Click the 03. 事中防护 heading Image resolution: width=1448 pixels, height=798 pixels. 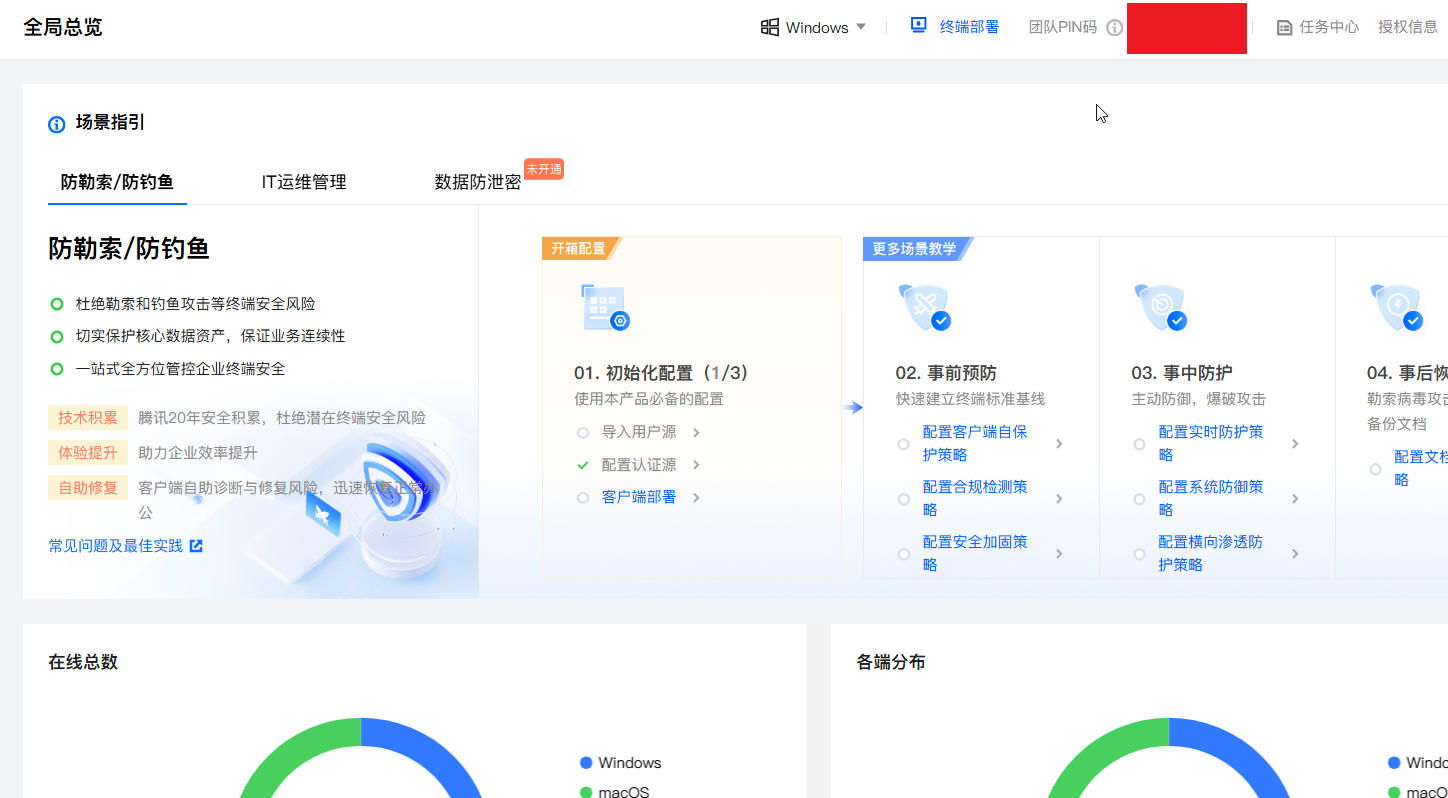click(1182, 373)
